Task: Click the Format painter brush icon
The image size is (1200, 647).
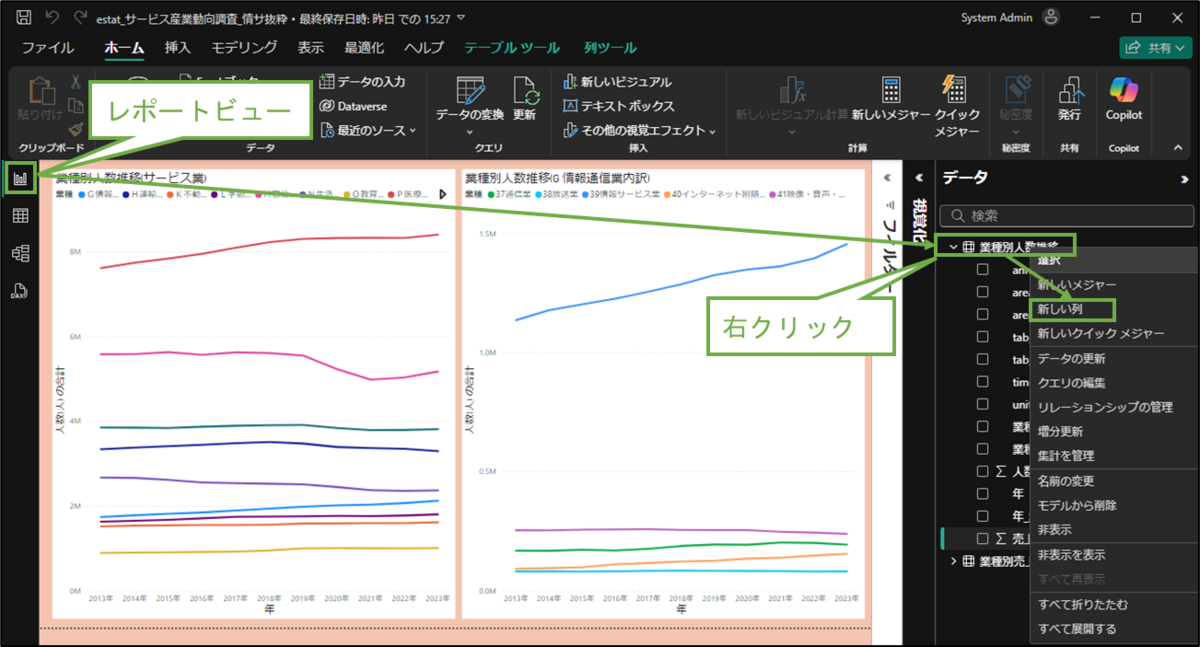Action: pyautogui.click(x=76, y=129)
